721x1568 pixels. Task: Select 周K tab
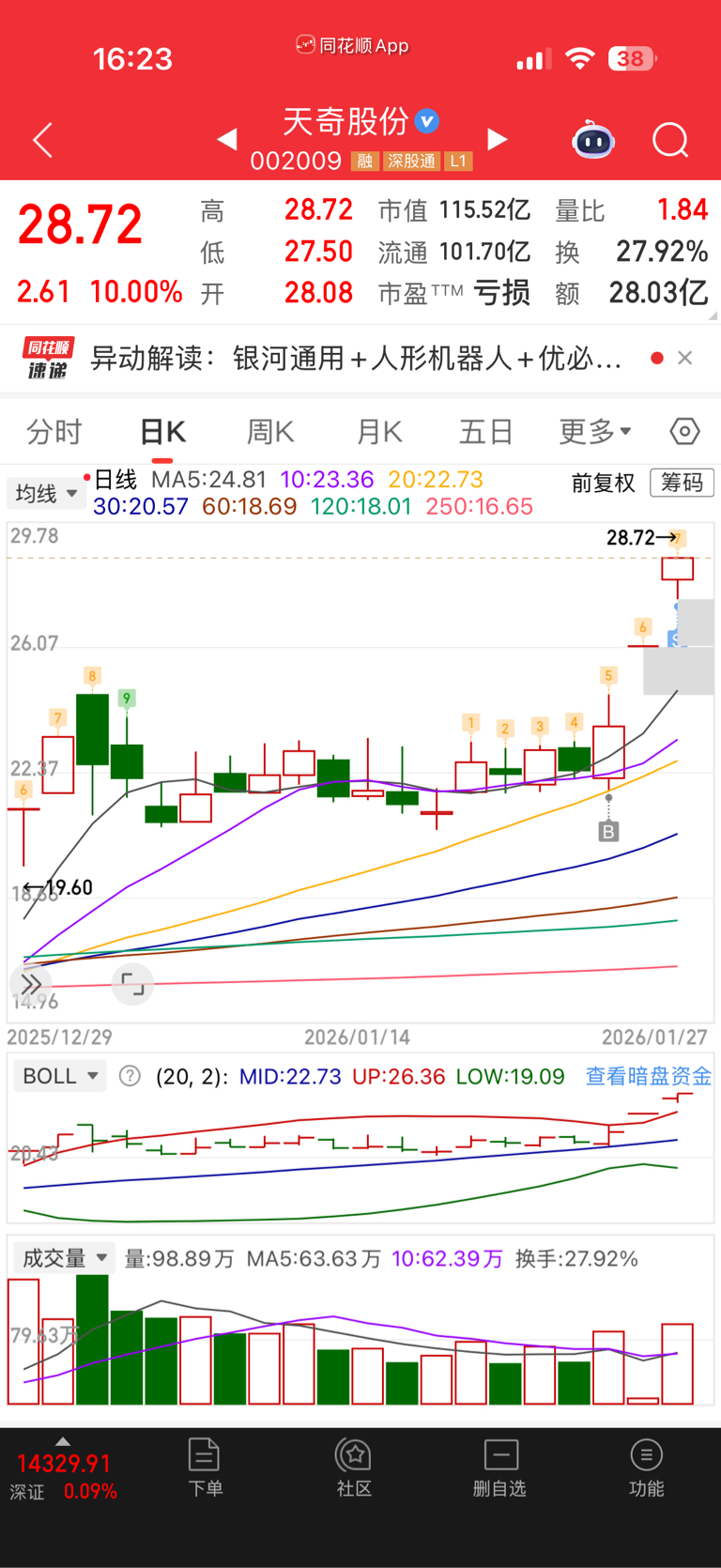(270, 432)
